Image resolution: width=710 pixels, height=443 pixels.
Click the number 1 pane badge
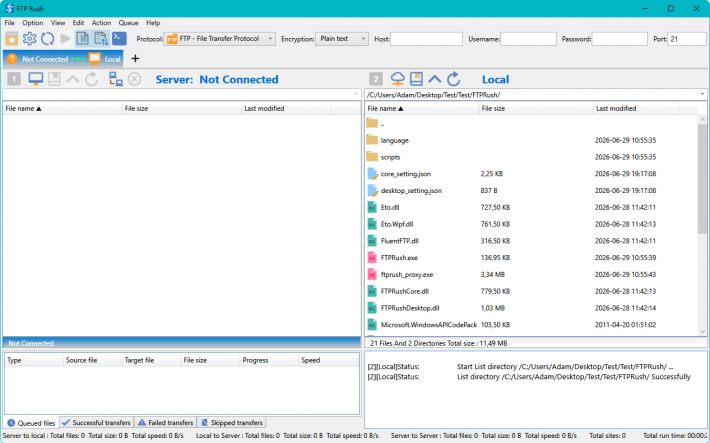(x=14, y=79)
